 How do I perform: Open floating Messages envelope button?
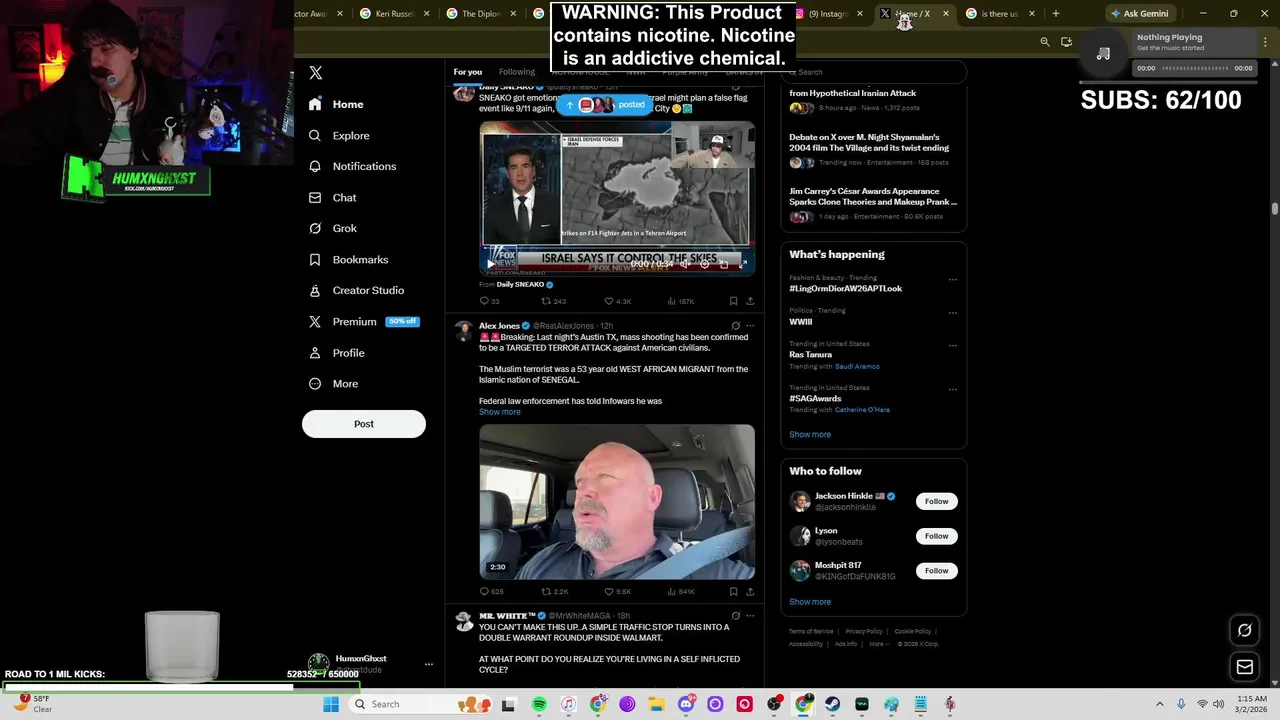tap(1245, 667)
